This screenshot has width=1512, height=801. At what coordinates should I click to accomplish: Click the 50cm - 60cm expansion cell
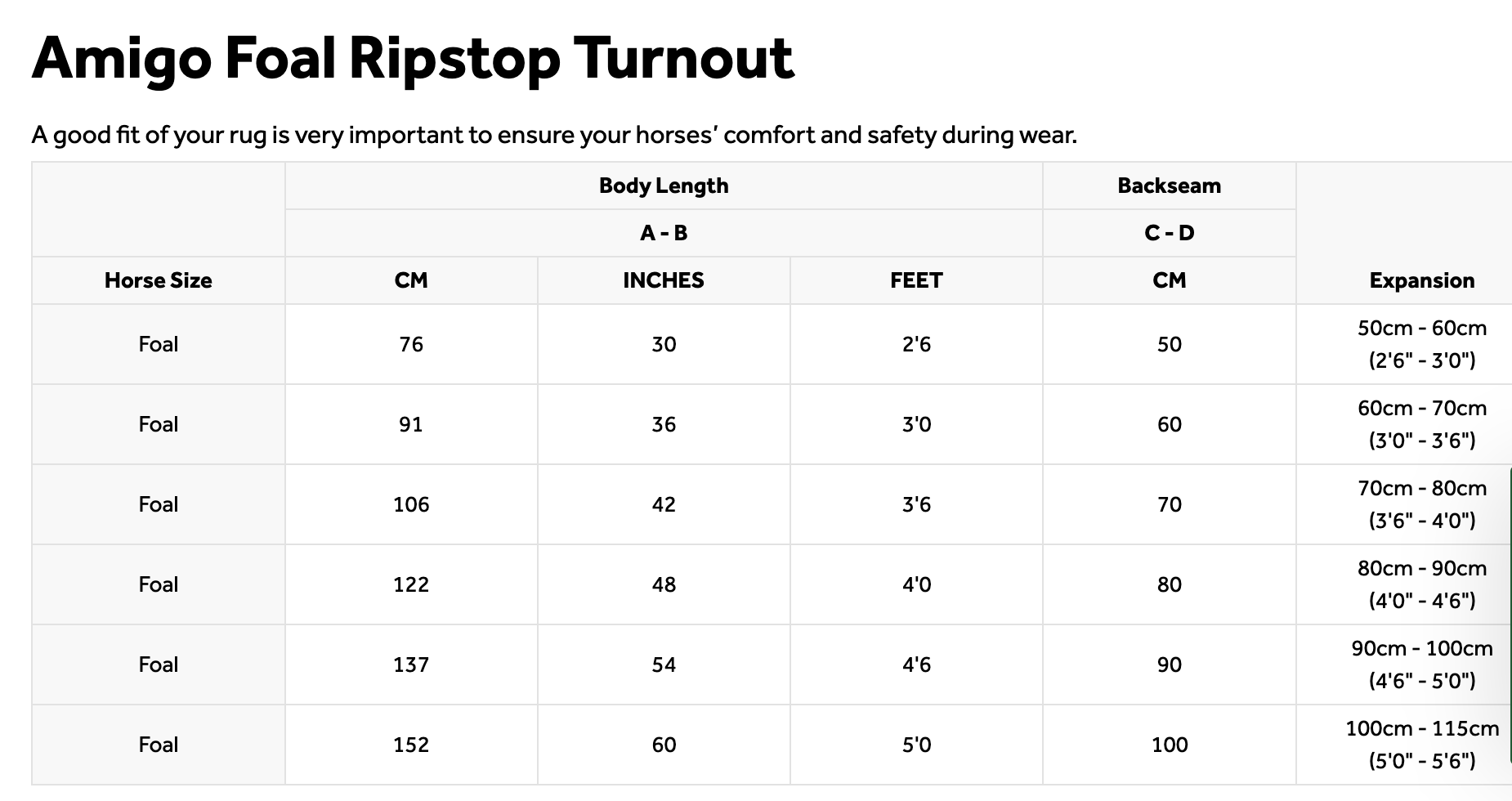[1421, 344]
